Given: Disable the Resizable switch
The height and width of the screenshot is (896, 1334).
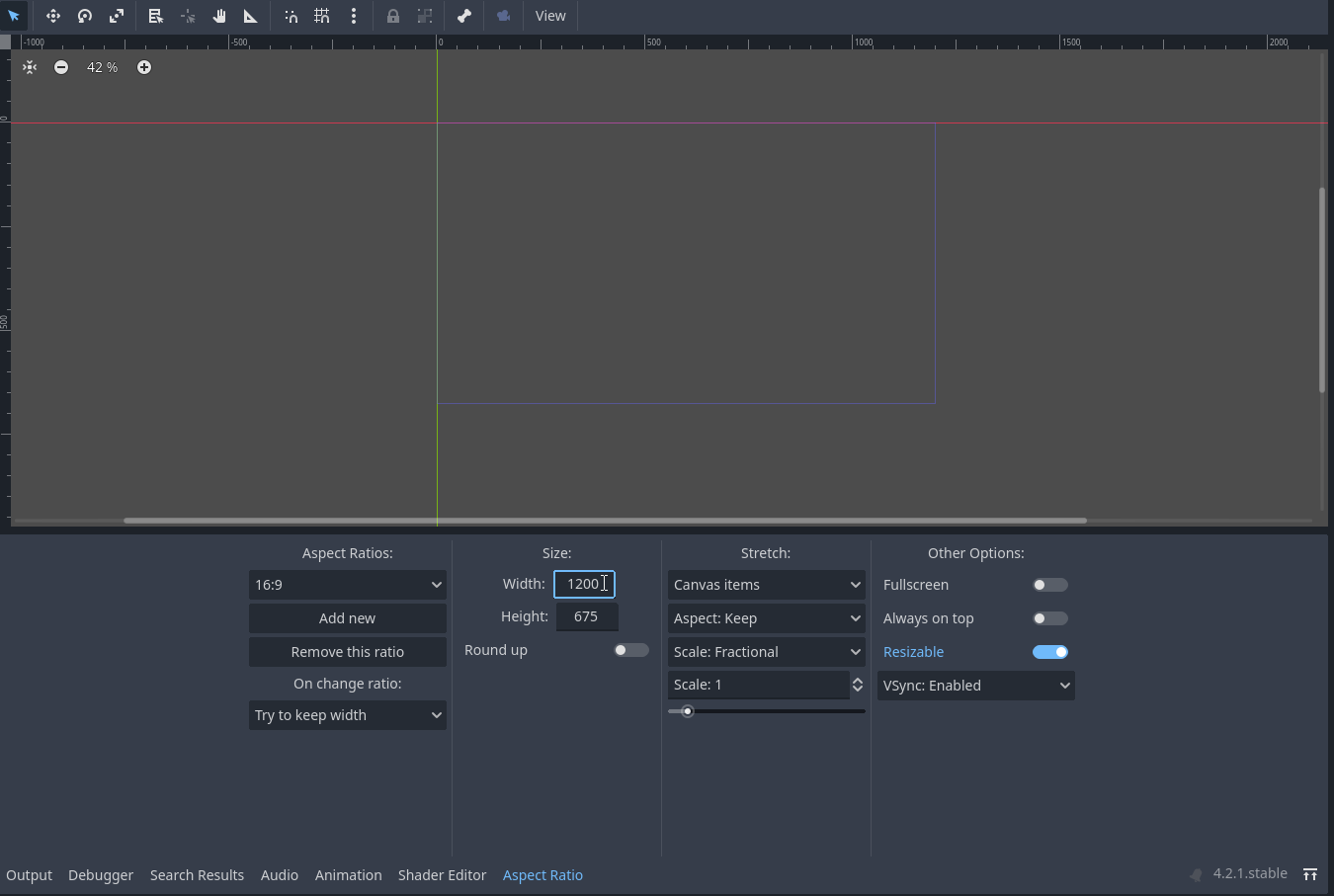Looking at the screenshot, I should 1049,652.
